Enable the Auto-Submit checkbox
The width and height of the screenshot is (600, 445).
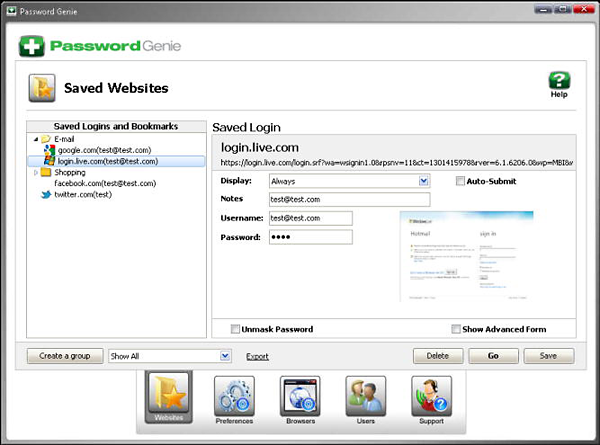(x=460, y=181)
